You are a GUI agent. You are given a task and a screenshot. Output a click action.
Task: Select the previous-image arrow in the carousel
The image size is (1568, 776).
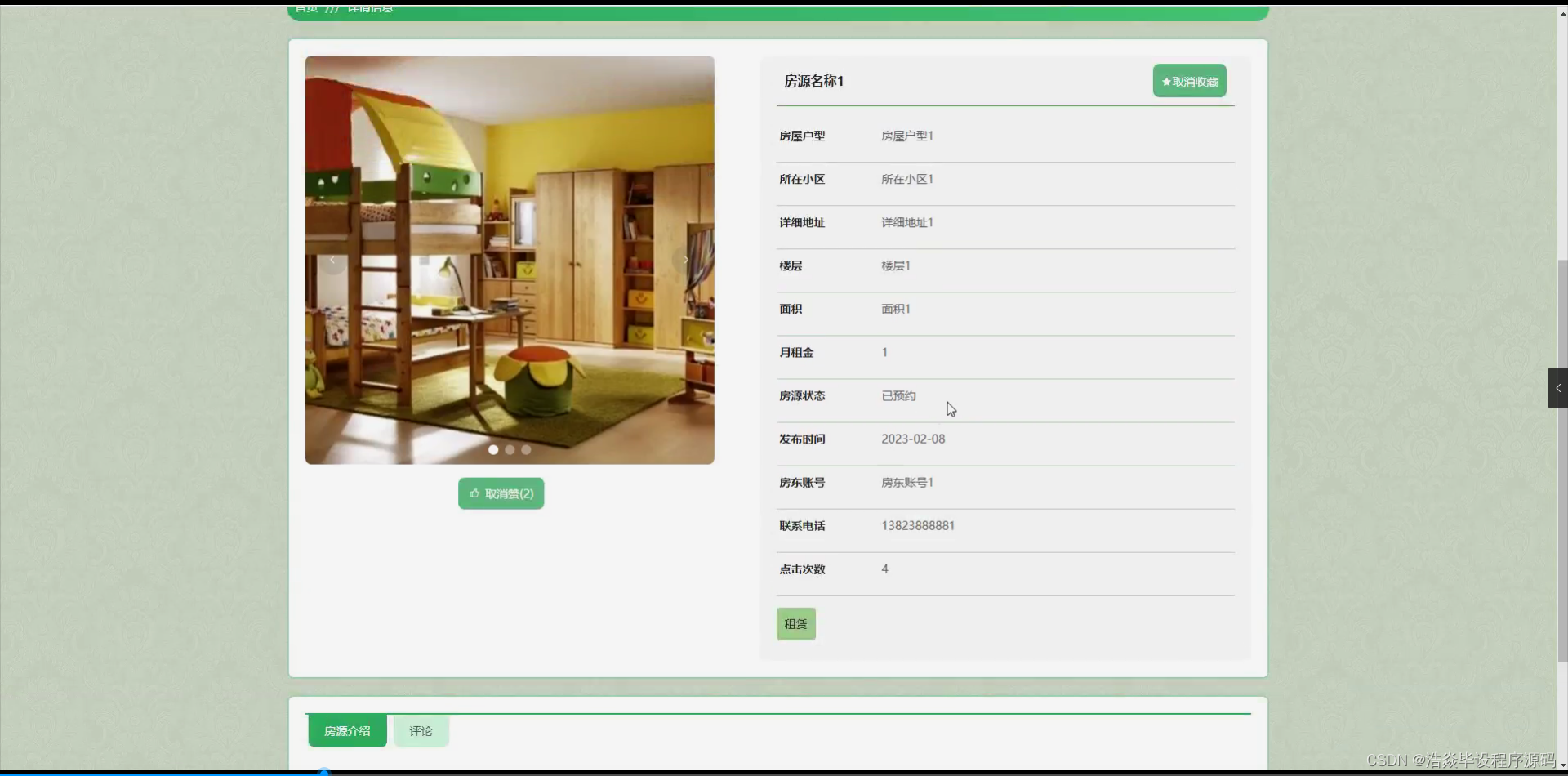(332, 259)
